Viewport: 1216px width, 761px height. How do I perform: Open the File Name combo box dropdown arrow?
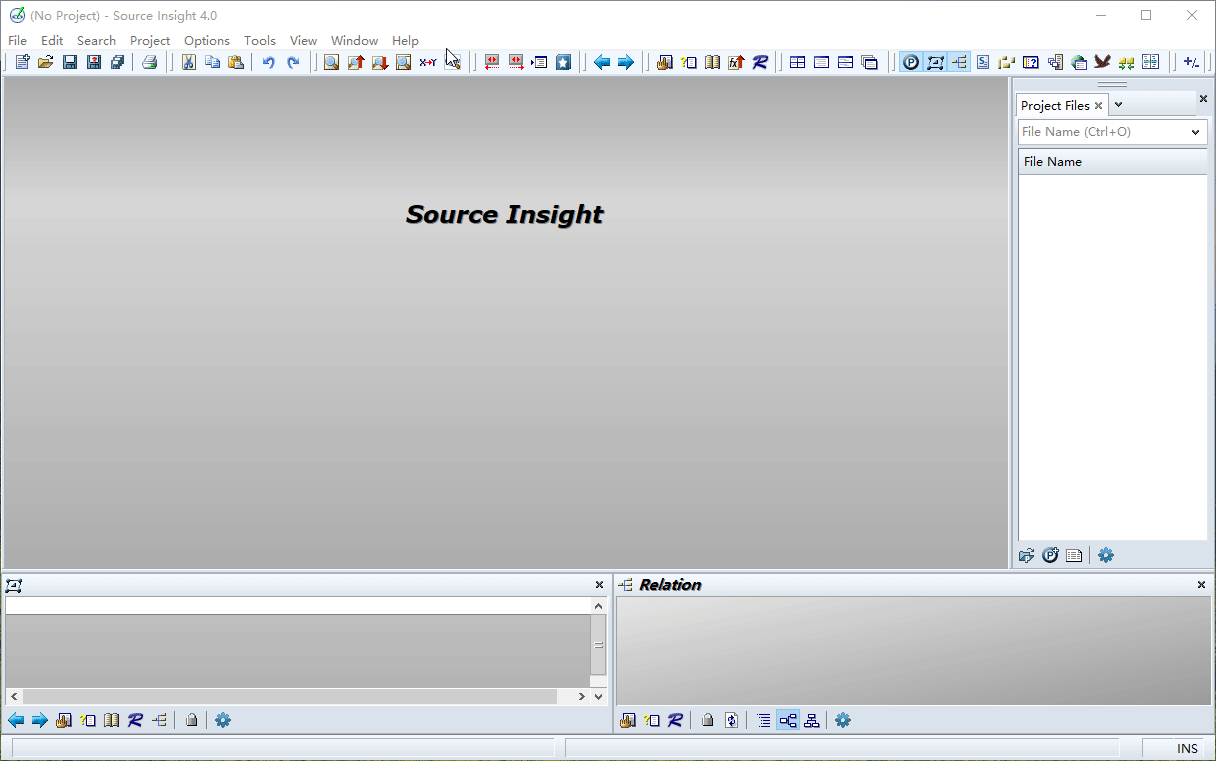pos(1195,132)
